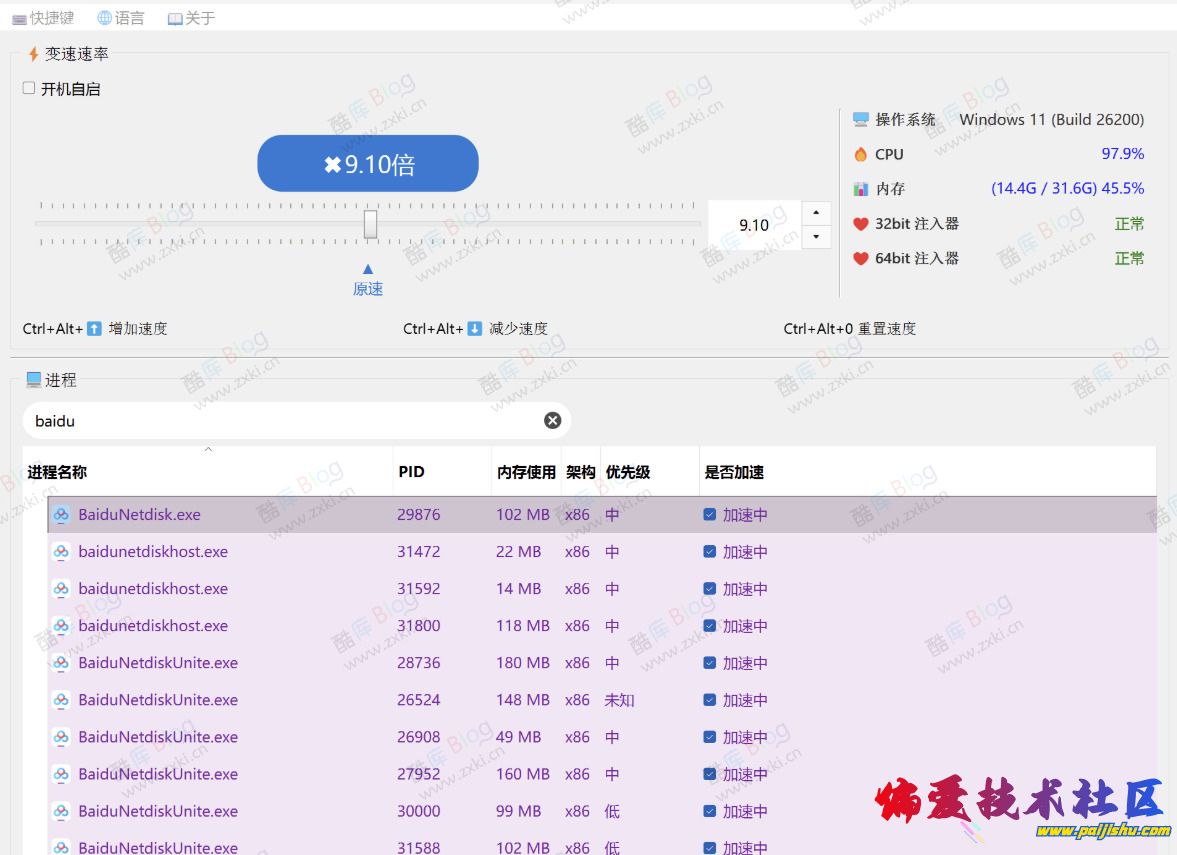The width and height of the screenshot is (1177, 855).
Task: Click the memory usage chart icon
Action: [860, 189]
